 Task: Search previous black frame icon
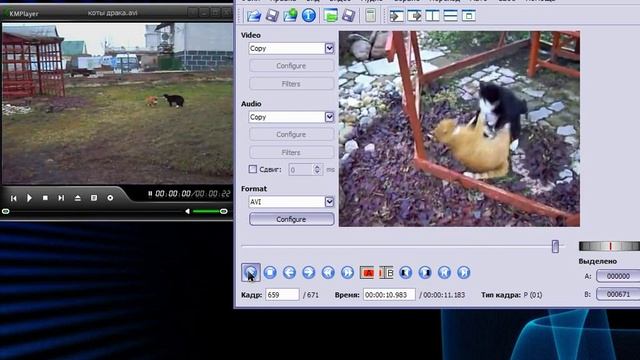coord(405,272)
